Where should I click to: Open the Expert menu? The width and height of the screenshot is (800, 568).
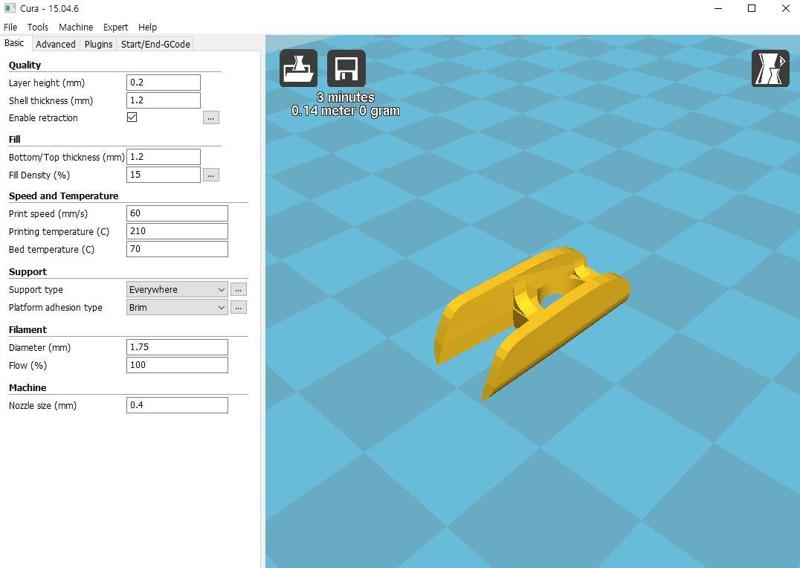coord(115,27)
